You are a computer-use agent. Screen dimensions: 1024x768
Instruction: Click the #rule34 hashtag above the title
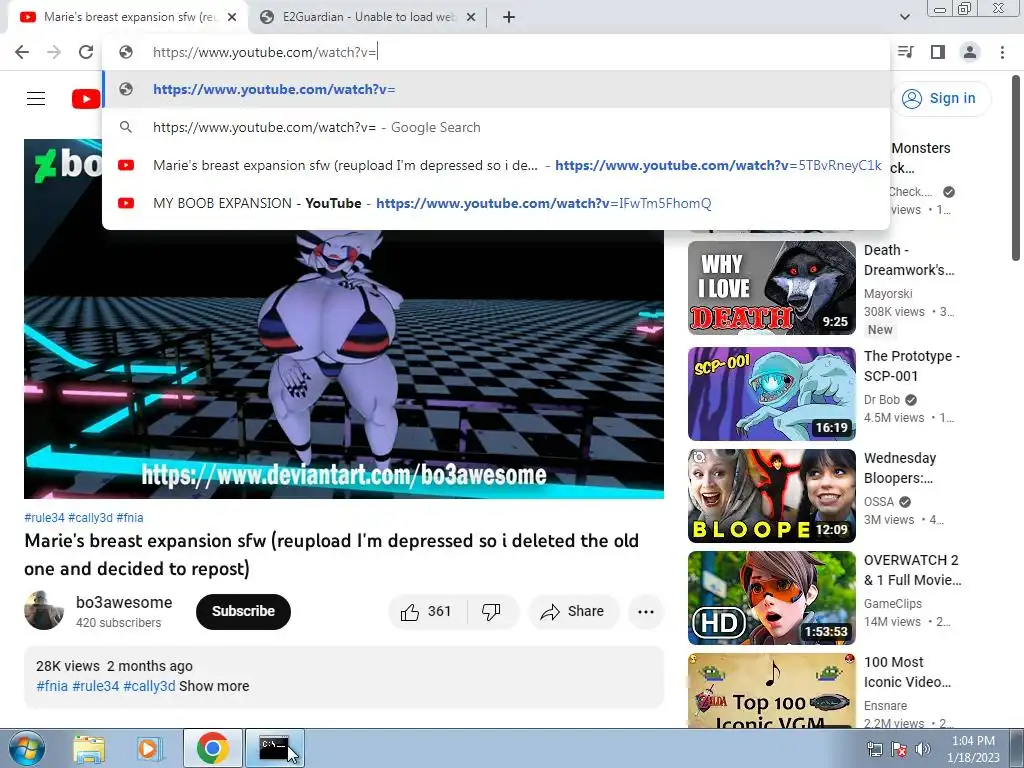tap(44, 518)
